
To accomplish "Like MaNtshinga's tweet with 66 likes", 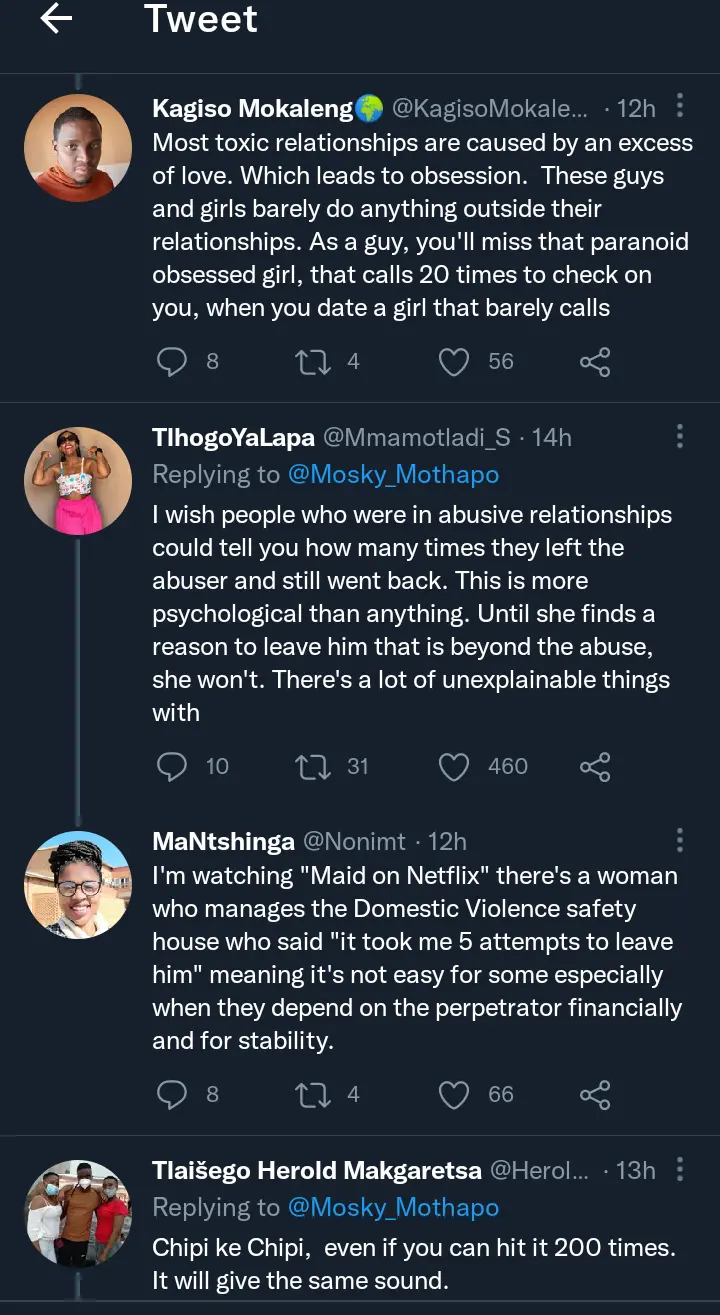I will (x=454, y=1095).
